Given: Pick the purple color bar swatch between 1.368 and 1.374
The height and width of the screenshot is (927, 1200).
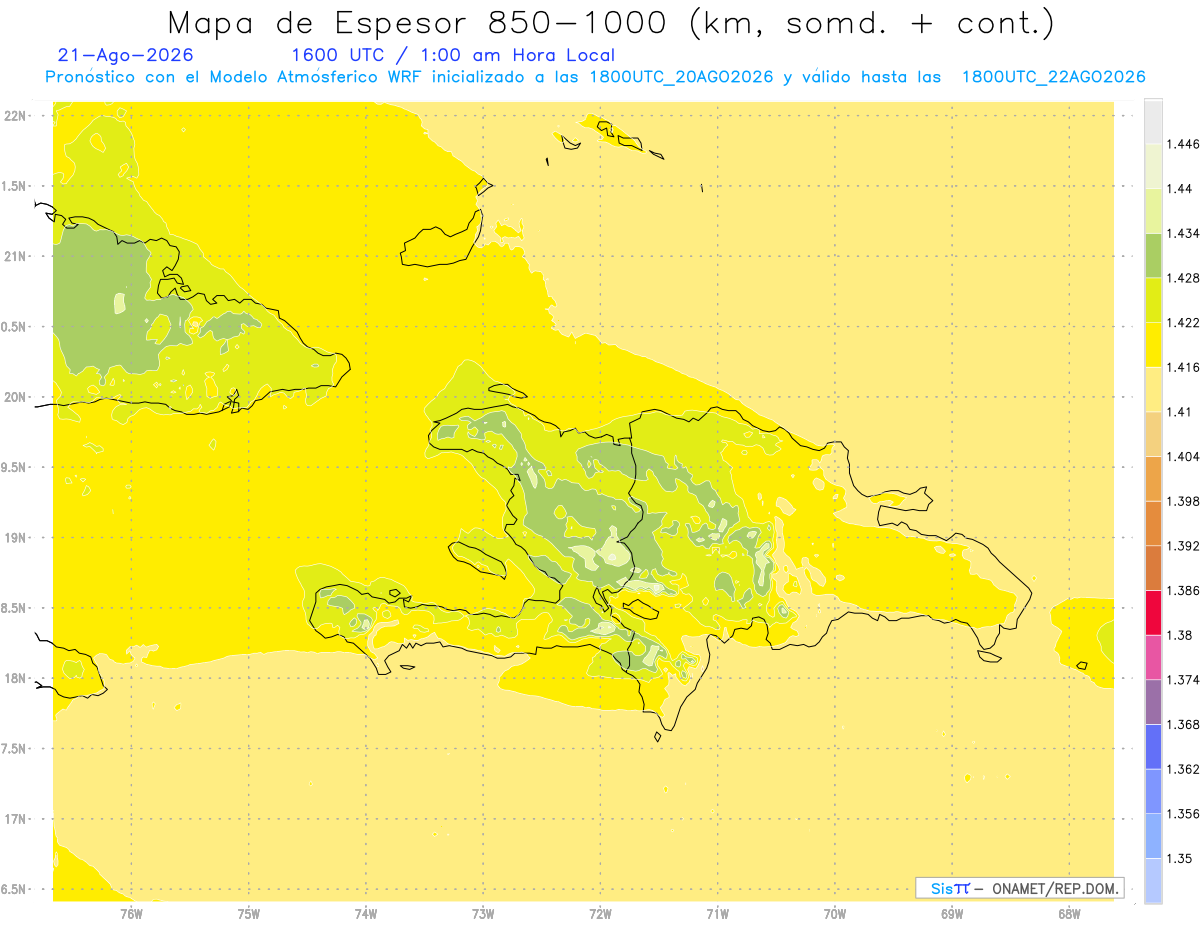Looking at the screenshot, I should (1153, 702).
